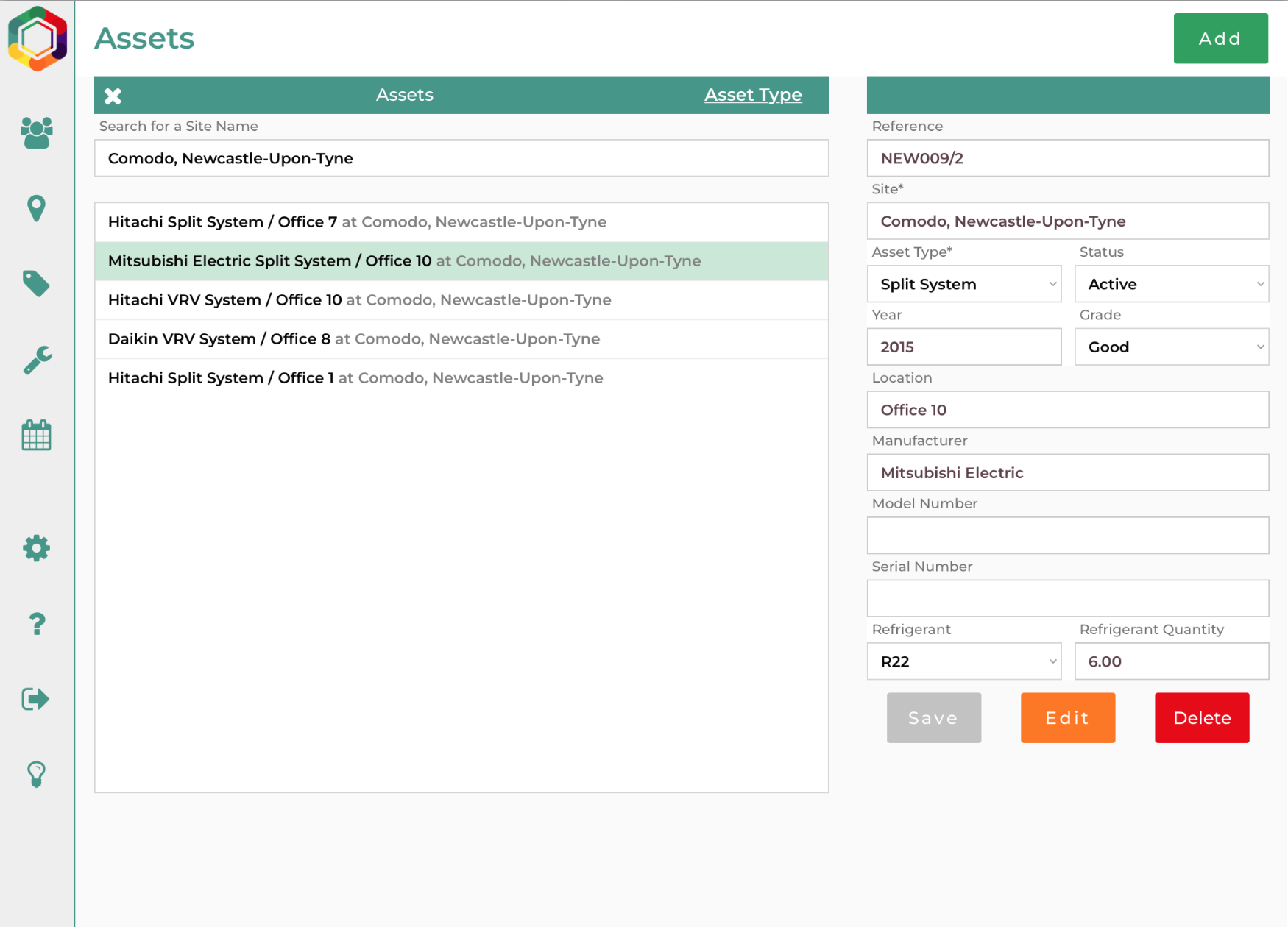Image resolution: width=1288 pixels, height=927 pixels.
Task: Open the Calendar icon in sidebar
Action: (x=37, y=435)
